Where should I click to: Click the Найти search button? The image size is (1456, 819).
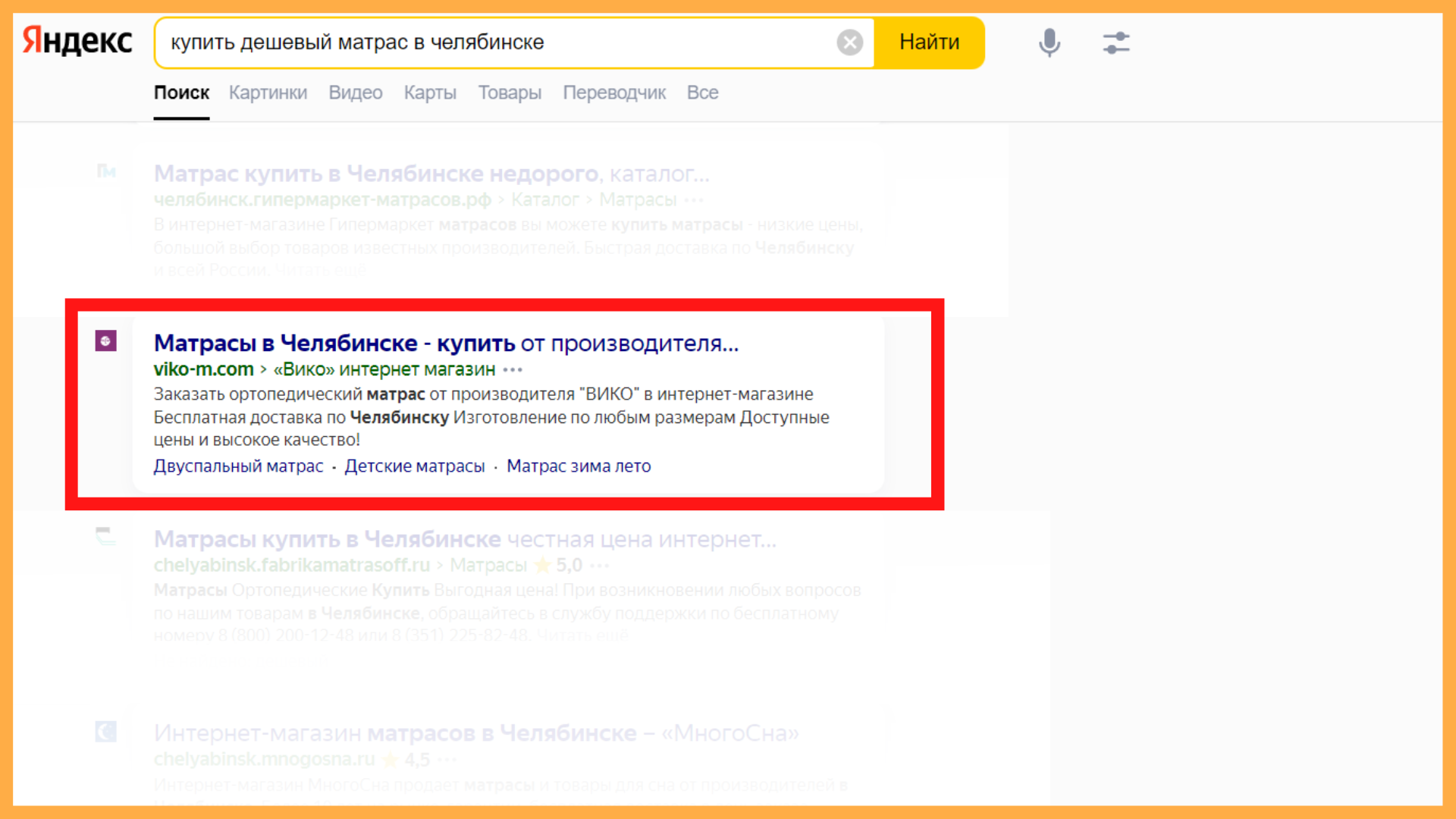(x=929, y=42)
